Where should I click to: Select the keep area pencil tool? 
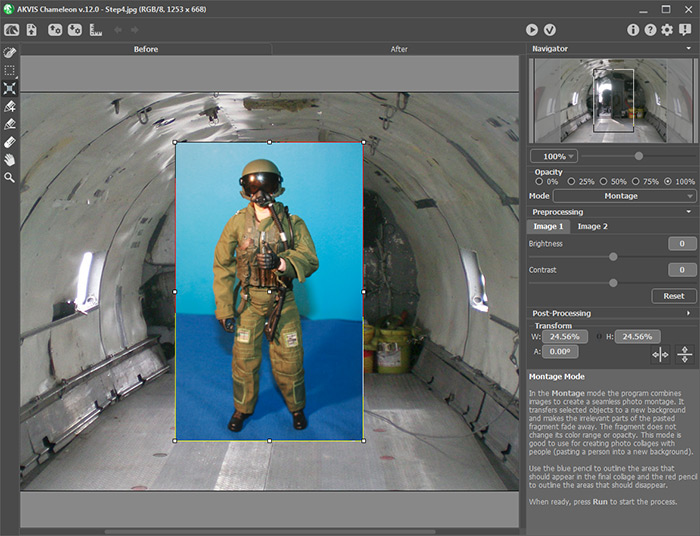[9, 106]
